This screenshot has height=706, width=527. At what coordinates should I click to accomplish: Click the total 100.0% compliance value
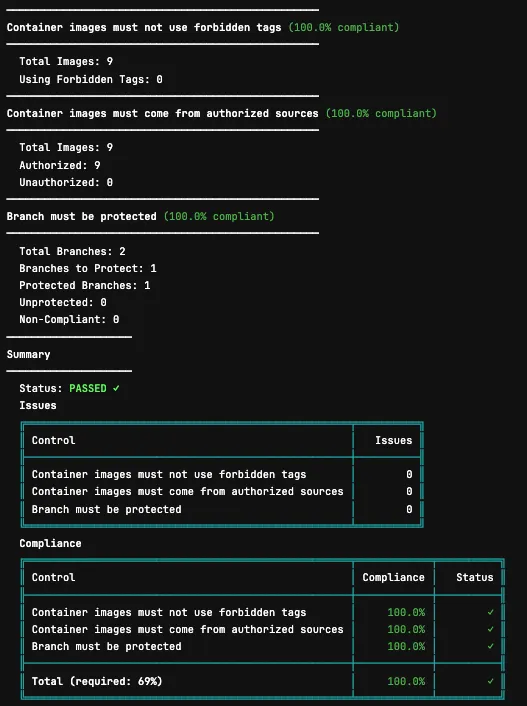pos(406,681)
